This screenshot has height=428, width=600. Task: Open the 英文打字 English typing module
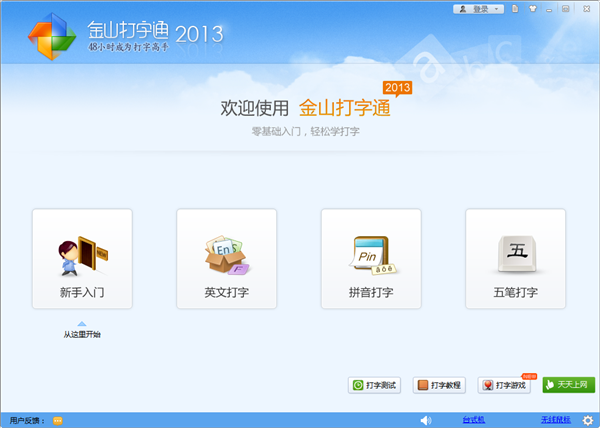click(x=227, y=259)
